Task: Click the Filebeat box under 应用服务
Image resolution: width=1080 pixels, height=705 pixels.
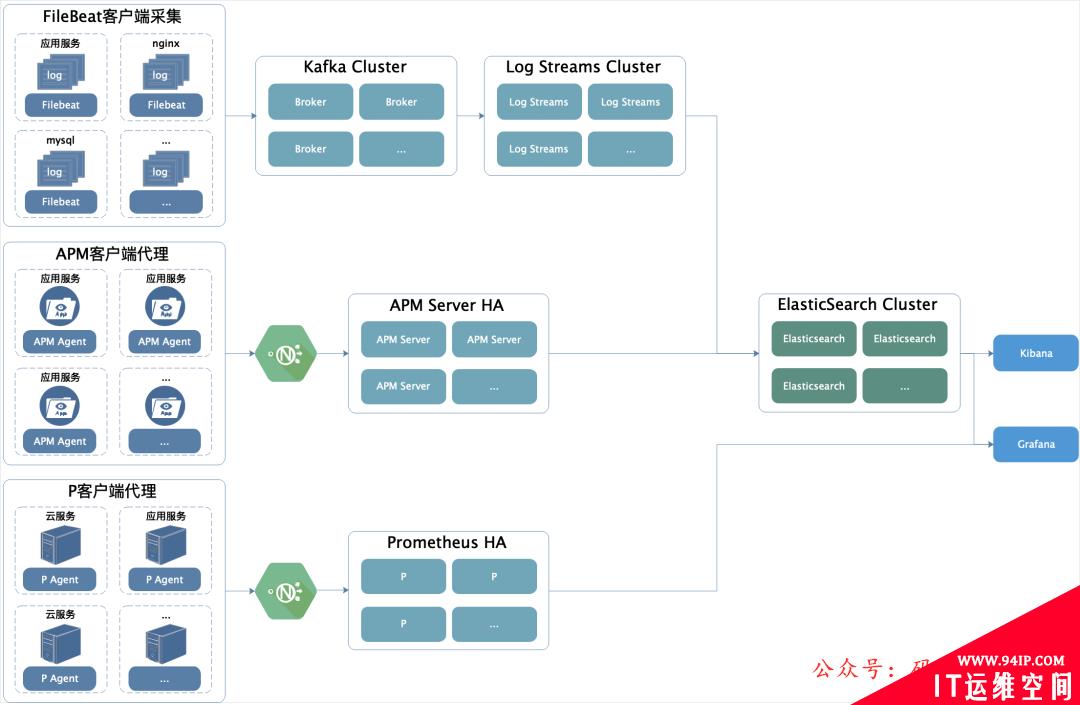Action: (61, 105)
